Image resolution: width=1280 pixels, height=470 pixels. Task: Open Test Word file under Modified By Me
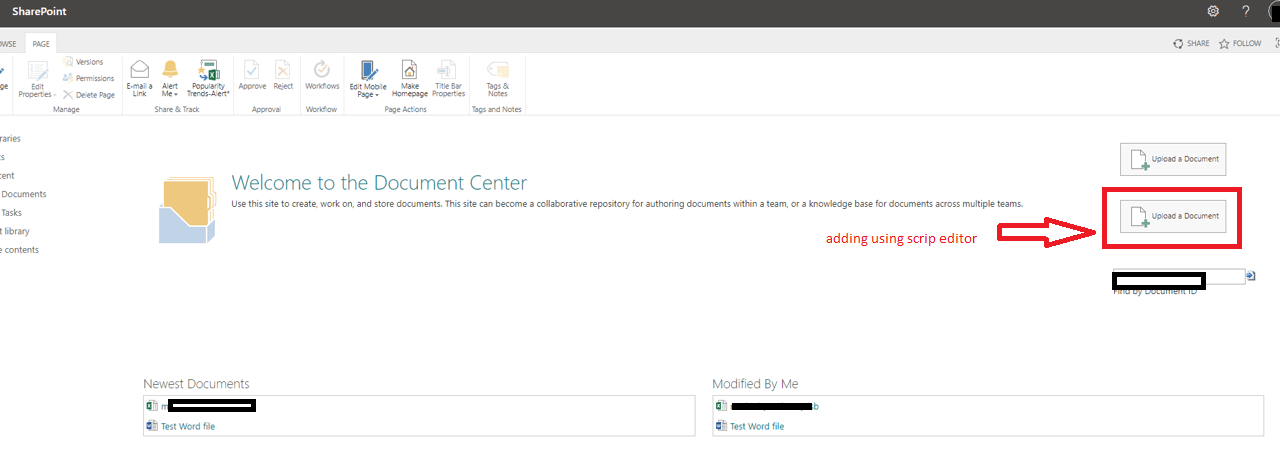[x=757, y=426]
